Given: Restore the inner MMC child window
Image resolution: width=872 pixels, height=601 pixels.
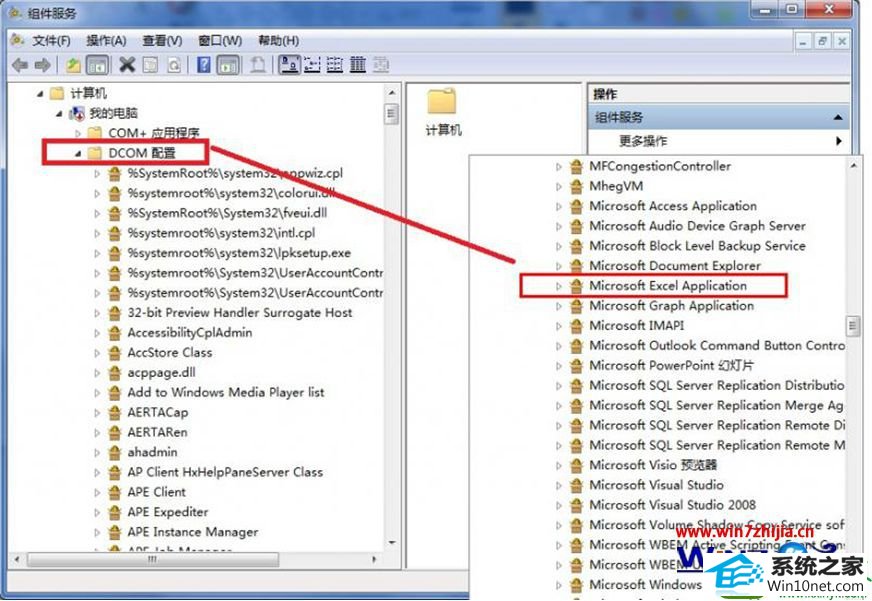Looking at the screenshot, I should click(823, 41).
